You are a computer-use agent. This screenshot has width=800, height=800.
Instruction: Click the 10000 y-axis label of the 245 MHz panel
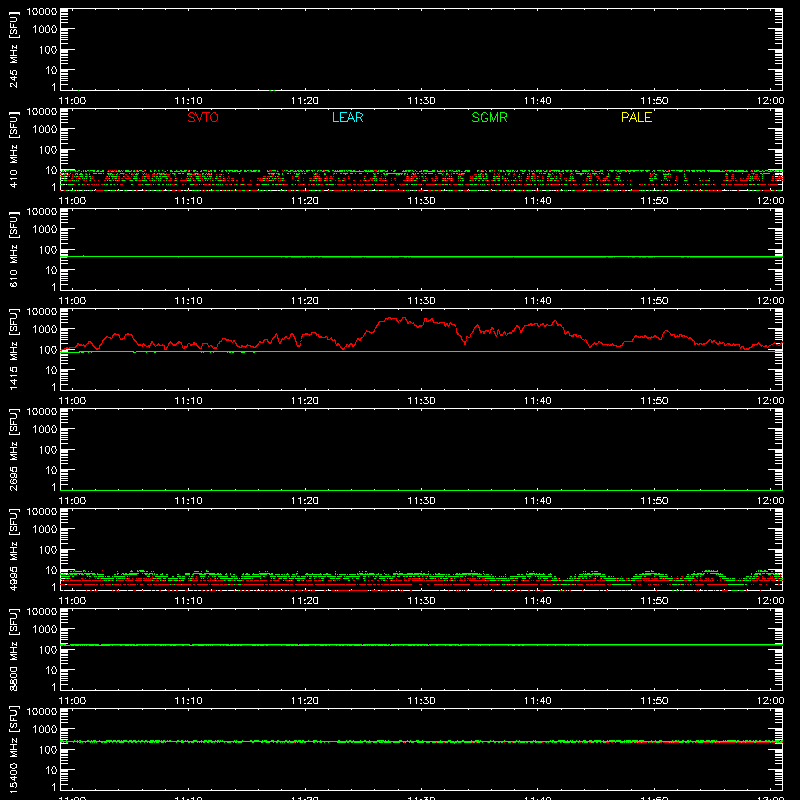[42, 12]
